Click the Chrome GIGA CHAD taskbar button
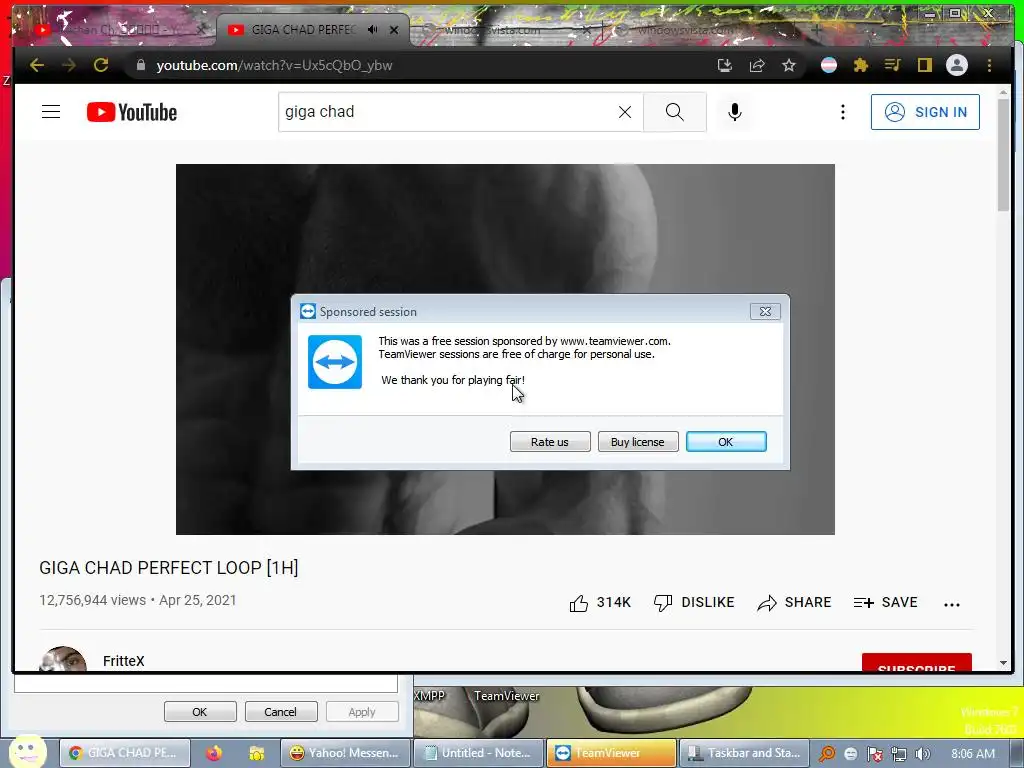The height and width of the screenshot is (768, 1024). click(125, 753)
